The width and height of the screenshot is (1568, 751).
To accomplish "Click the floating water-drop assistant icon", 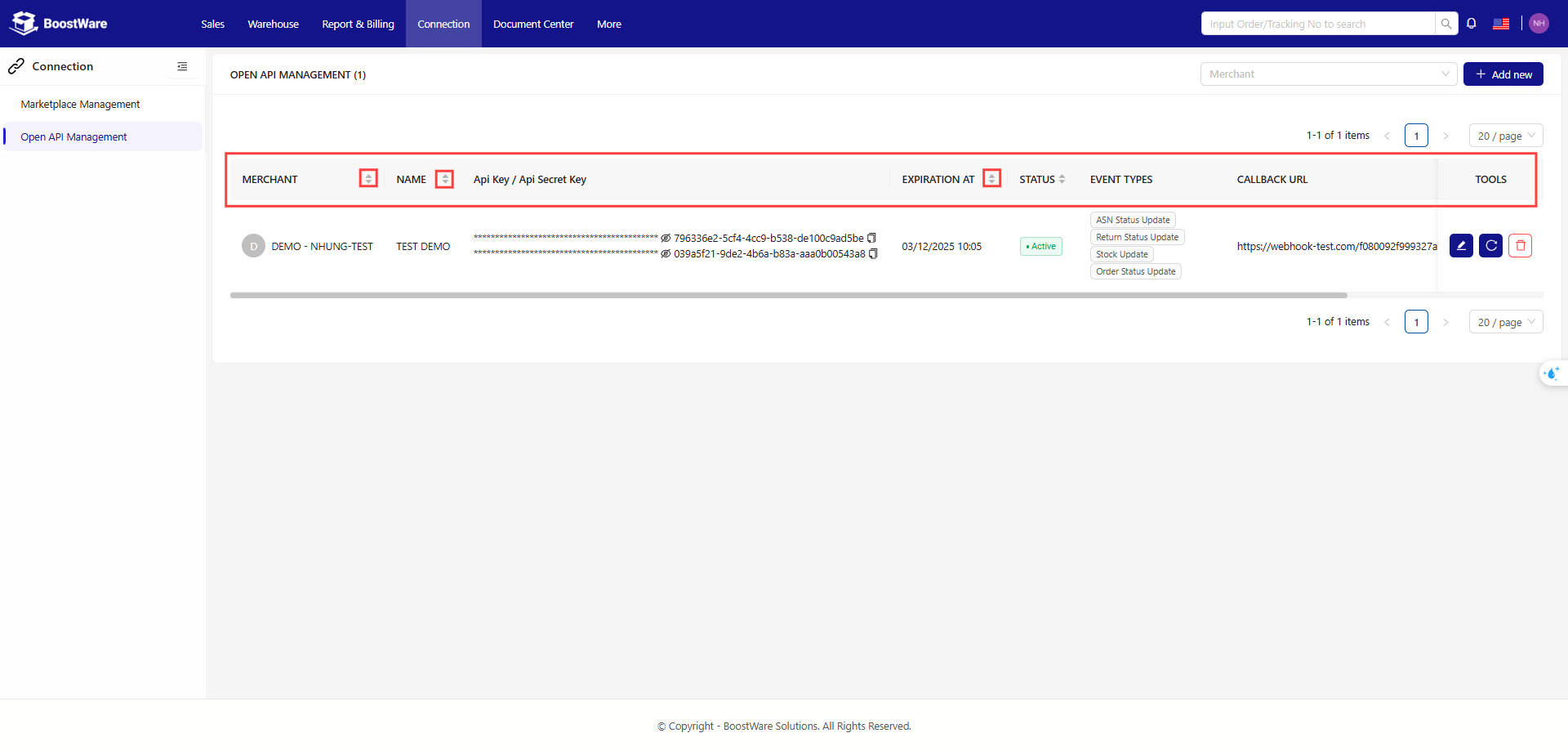I will click(1552, 373).
